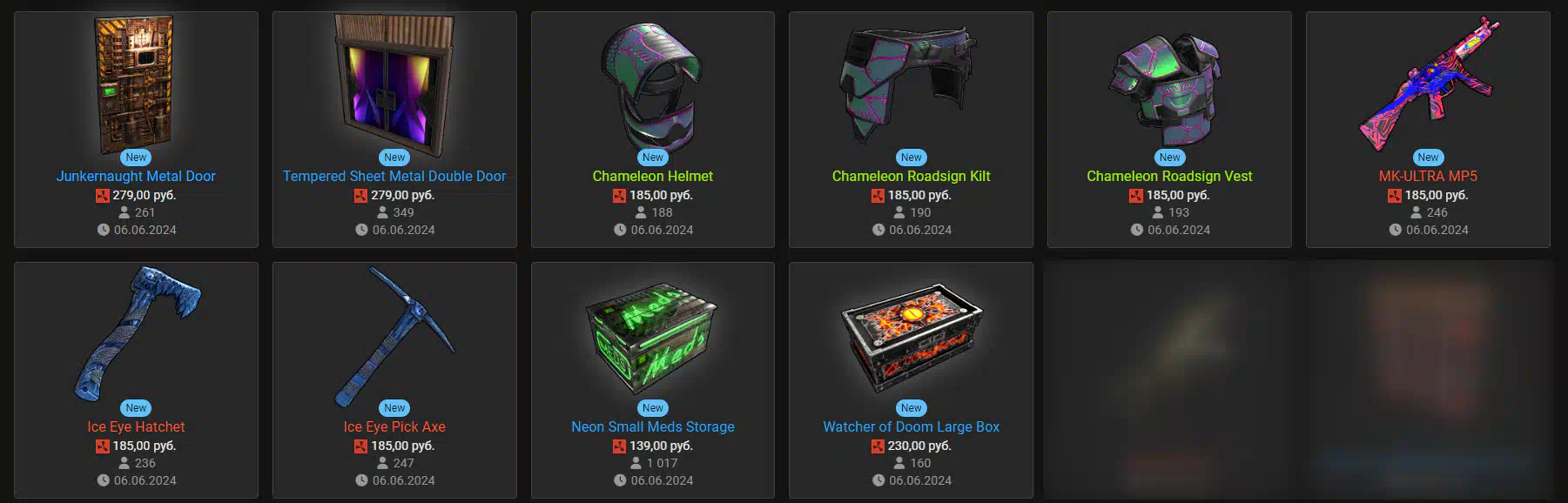Screen dimensions: 1568x503
Task: Click Rust icon next to Neon Meds price
Action: click(619, 446)
